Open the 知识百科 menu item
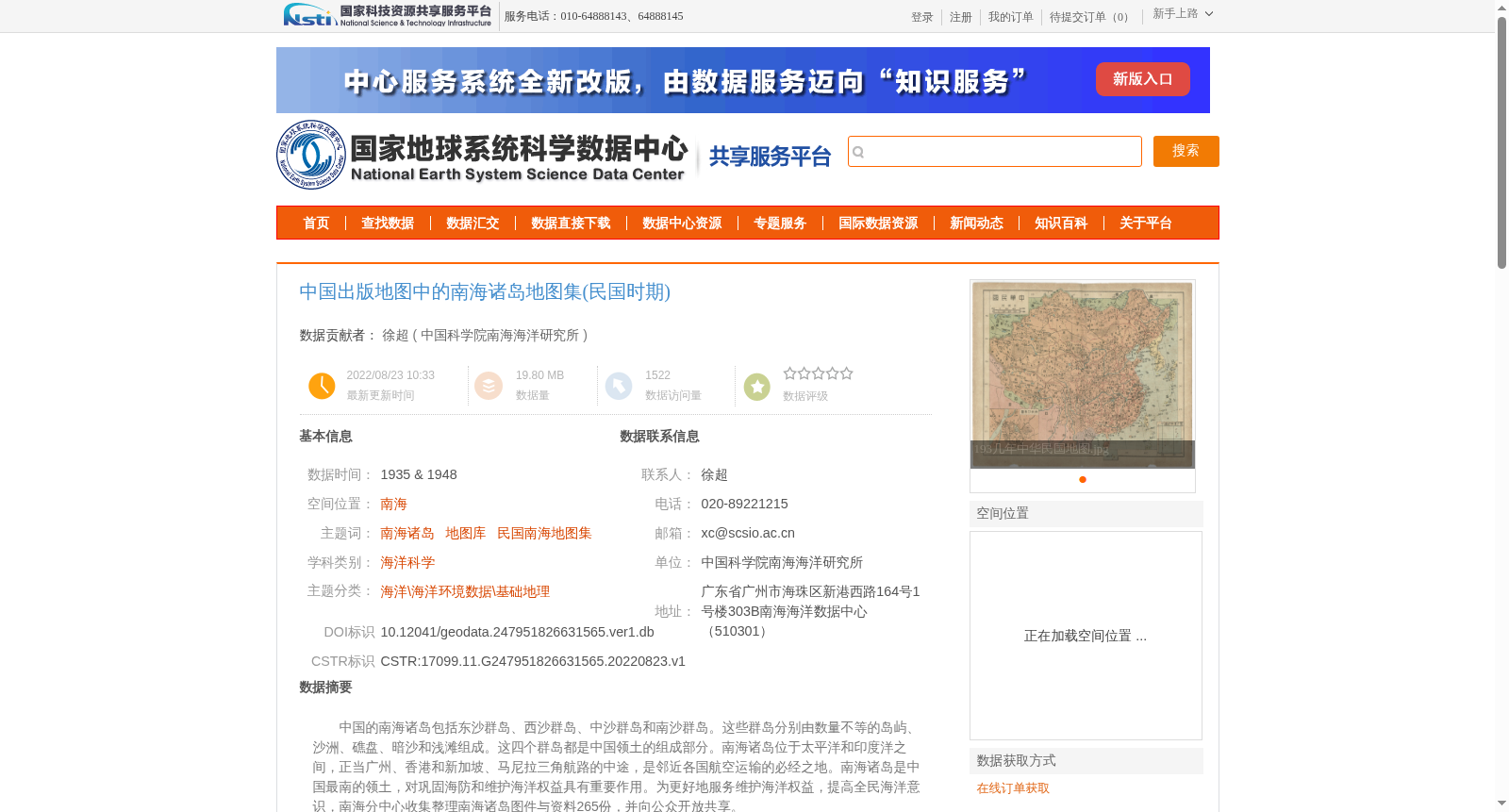Screen dimensions: 1509x812 1061,224
